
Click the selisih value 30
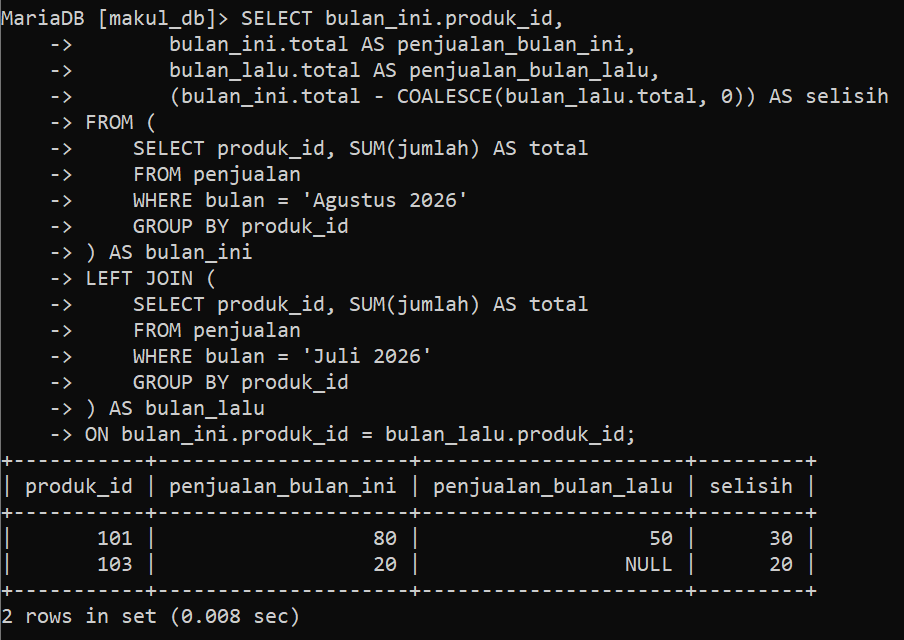pos(781,538)
